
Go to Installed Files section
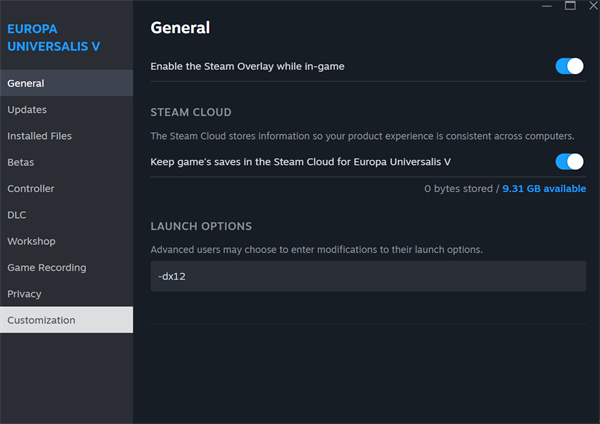pos(66,136)
